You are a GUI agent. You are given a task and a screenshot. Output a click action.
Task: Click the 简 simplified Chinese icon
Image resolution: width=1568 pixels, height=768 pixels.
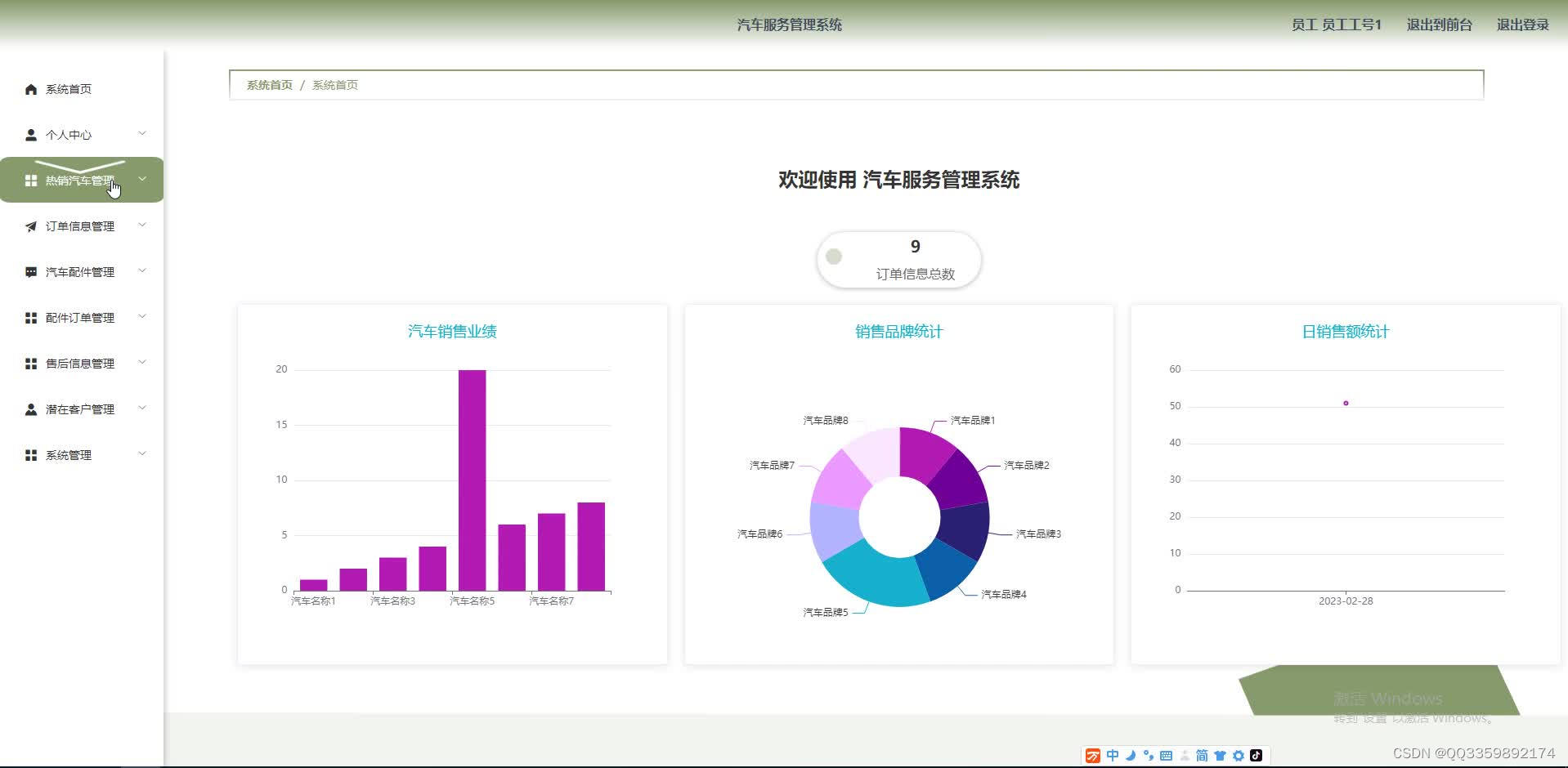coord(1202,756)
